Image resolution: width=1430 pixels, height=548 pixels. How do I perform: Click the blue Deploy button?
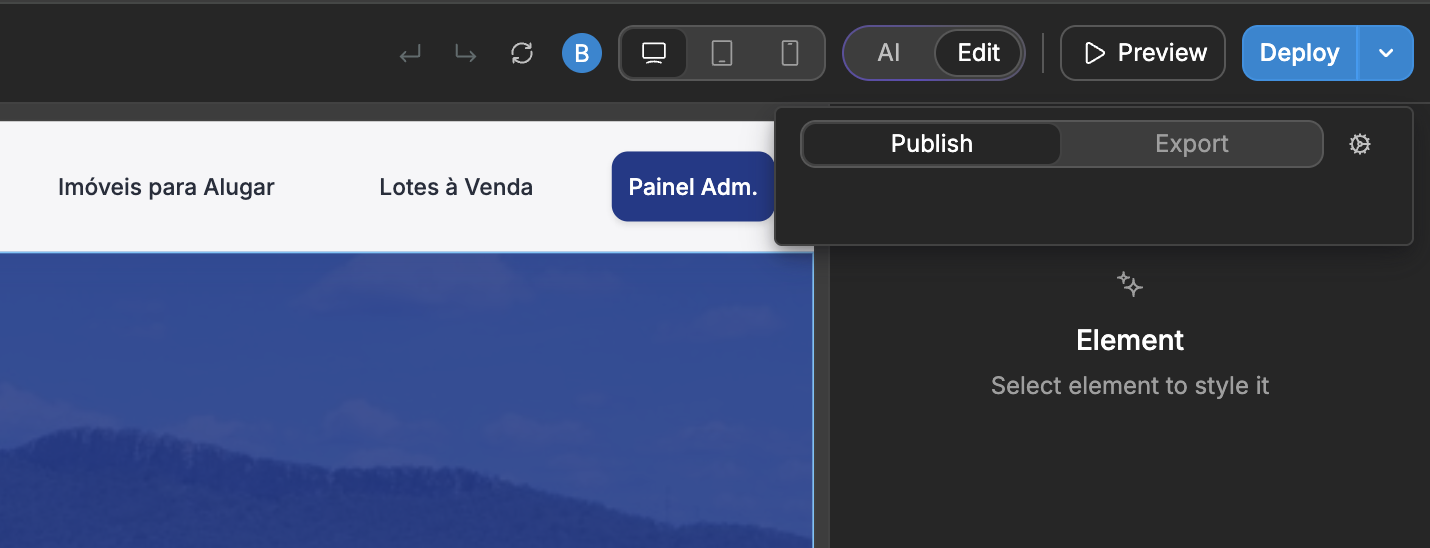point(1299,53)
